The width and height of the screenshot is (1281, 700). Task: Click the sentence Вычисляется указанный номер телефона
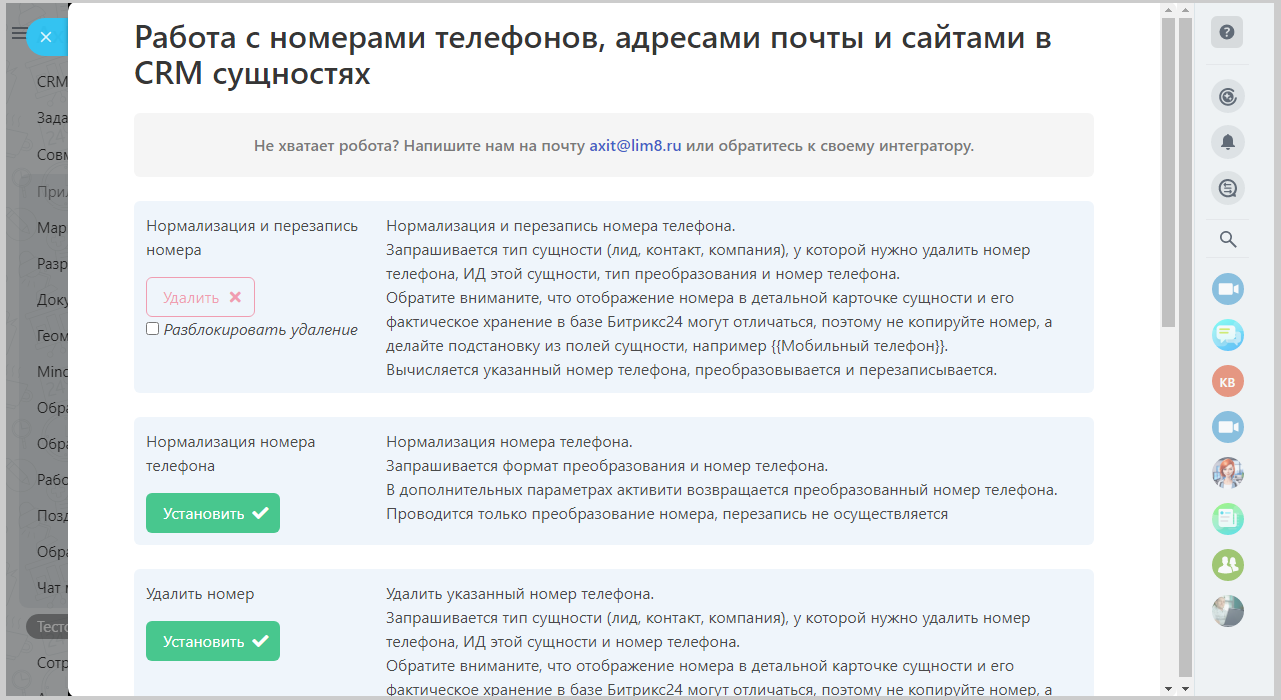[x=692, y=369]
